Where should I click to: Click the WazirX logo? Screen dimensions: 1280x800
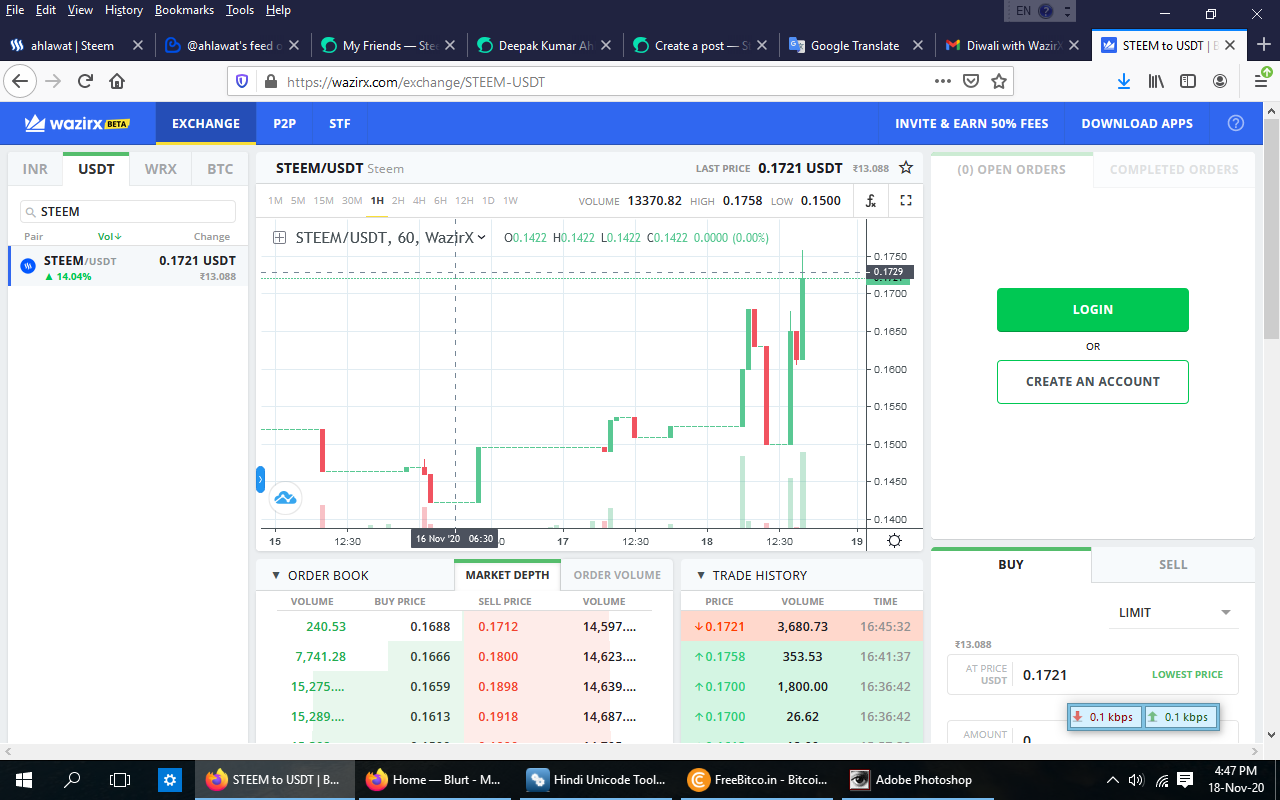[x=78, y=123]
